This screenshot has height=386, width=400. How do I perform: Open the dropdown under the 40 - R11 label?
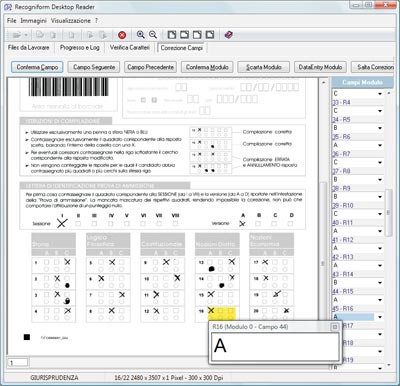pos(380,231)
